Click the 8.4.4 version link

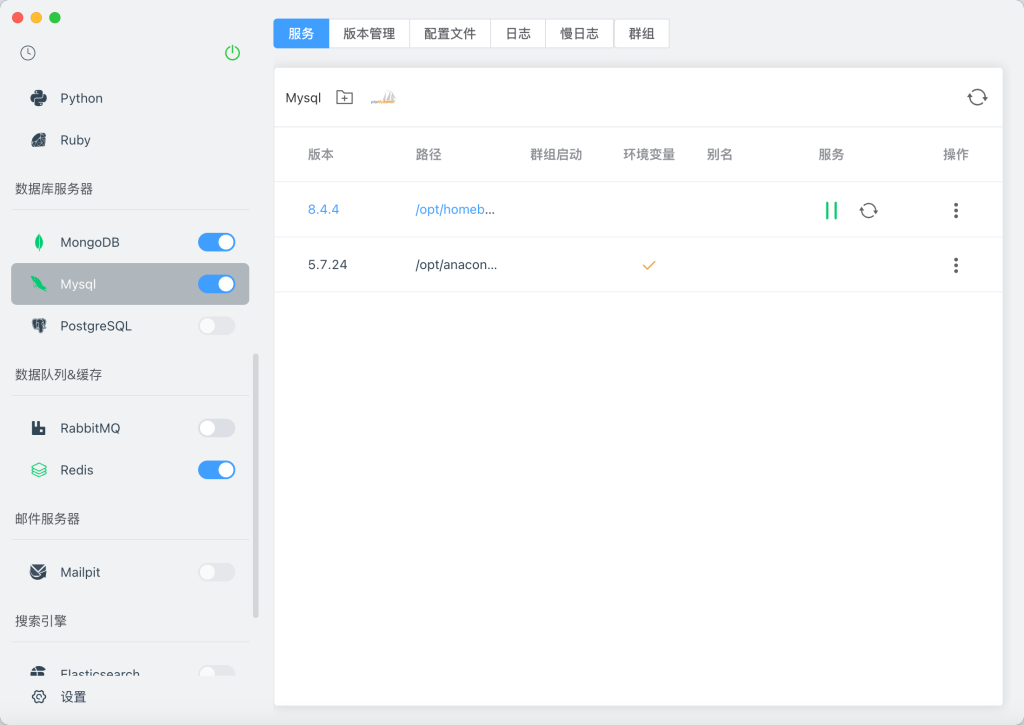tap(323, 210)
